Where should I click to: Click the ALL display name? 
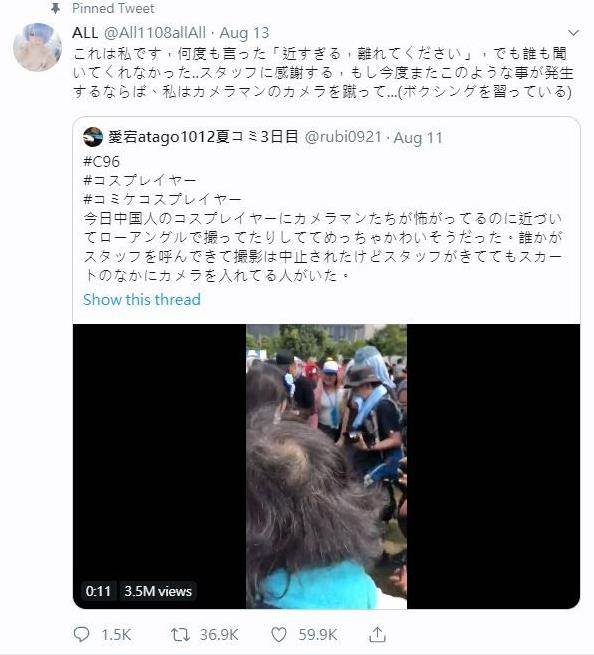[x=85, y=33]
